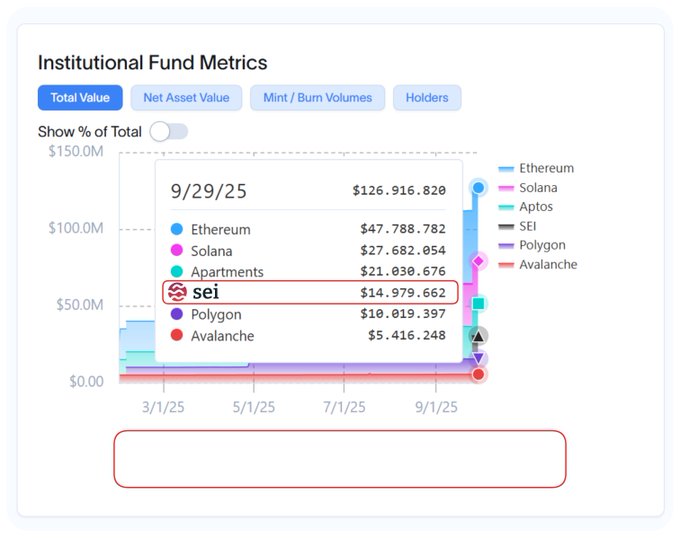
Task: Click the pink Solana diamond marker
Action: [x=478, y=261]
